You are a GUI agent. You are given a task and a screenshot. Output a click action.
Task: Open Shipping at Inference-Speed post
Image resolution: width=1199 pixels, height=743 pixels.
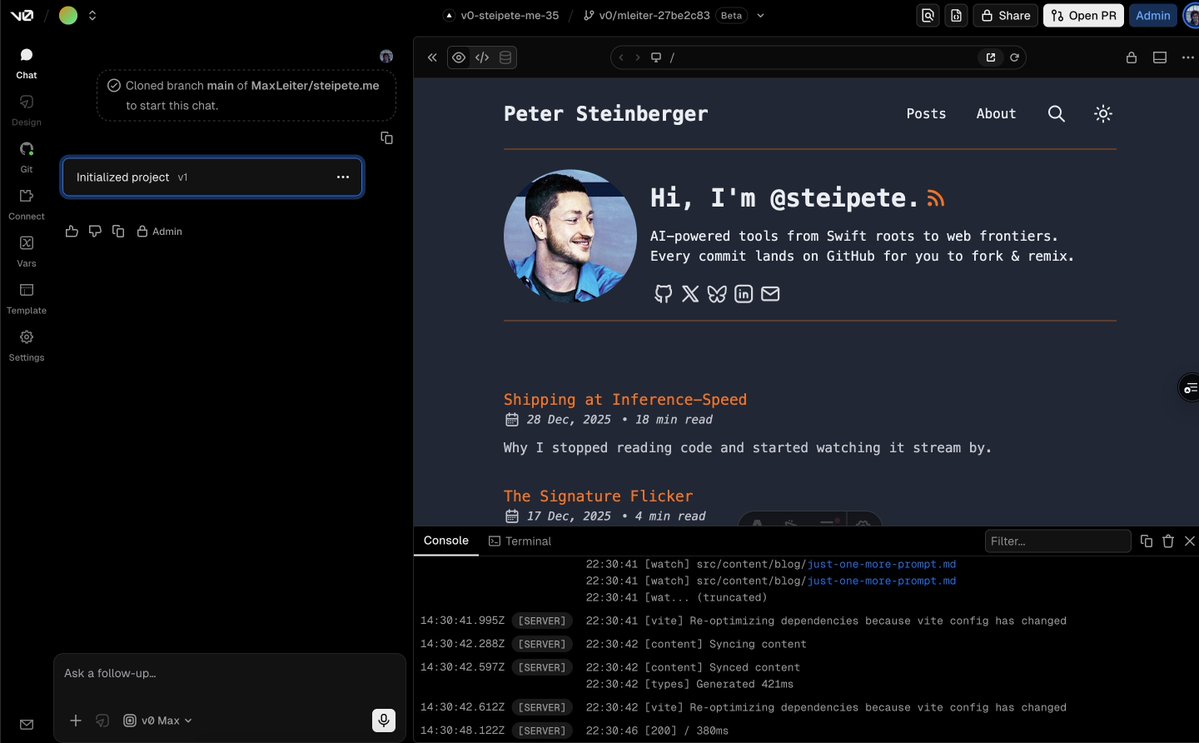click(x=625, y=400)
